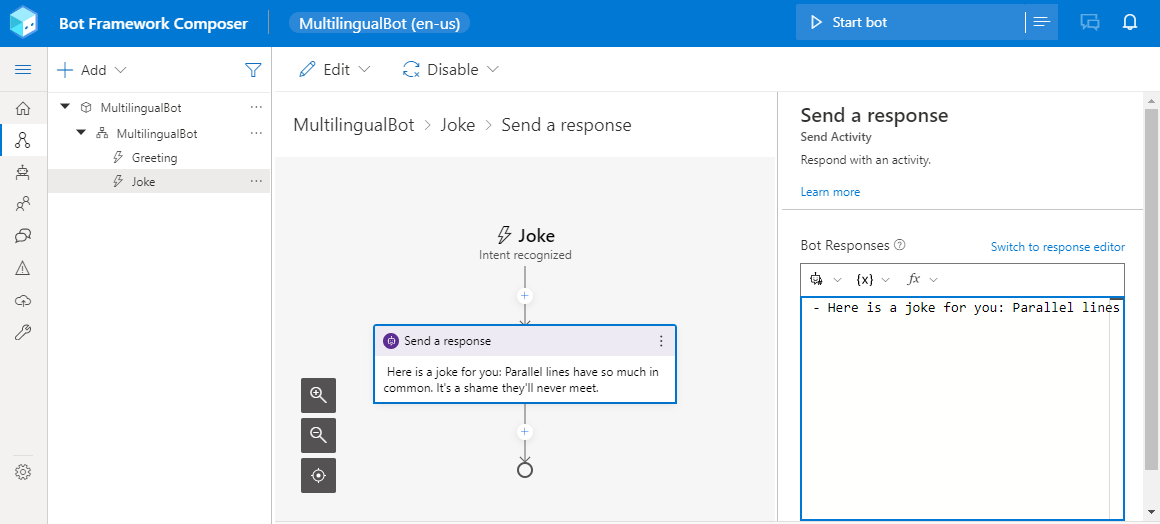Viewport: 1160px width, 524px height.
Task: Open the Home page icon in sidebar
Action: [x=23, y=108]
